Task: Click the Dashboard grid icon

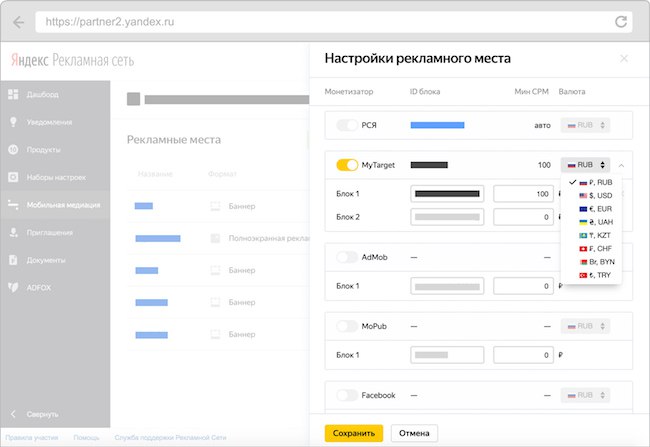Action: [13, 94]
